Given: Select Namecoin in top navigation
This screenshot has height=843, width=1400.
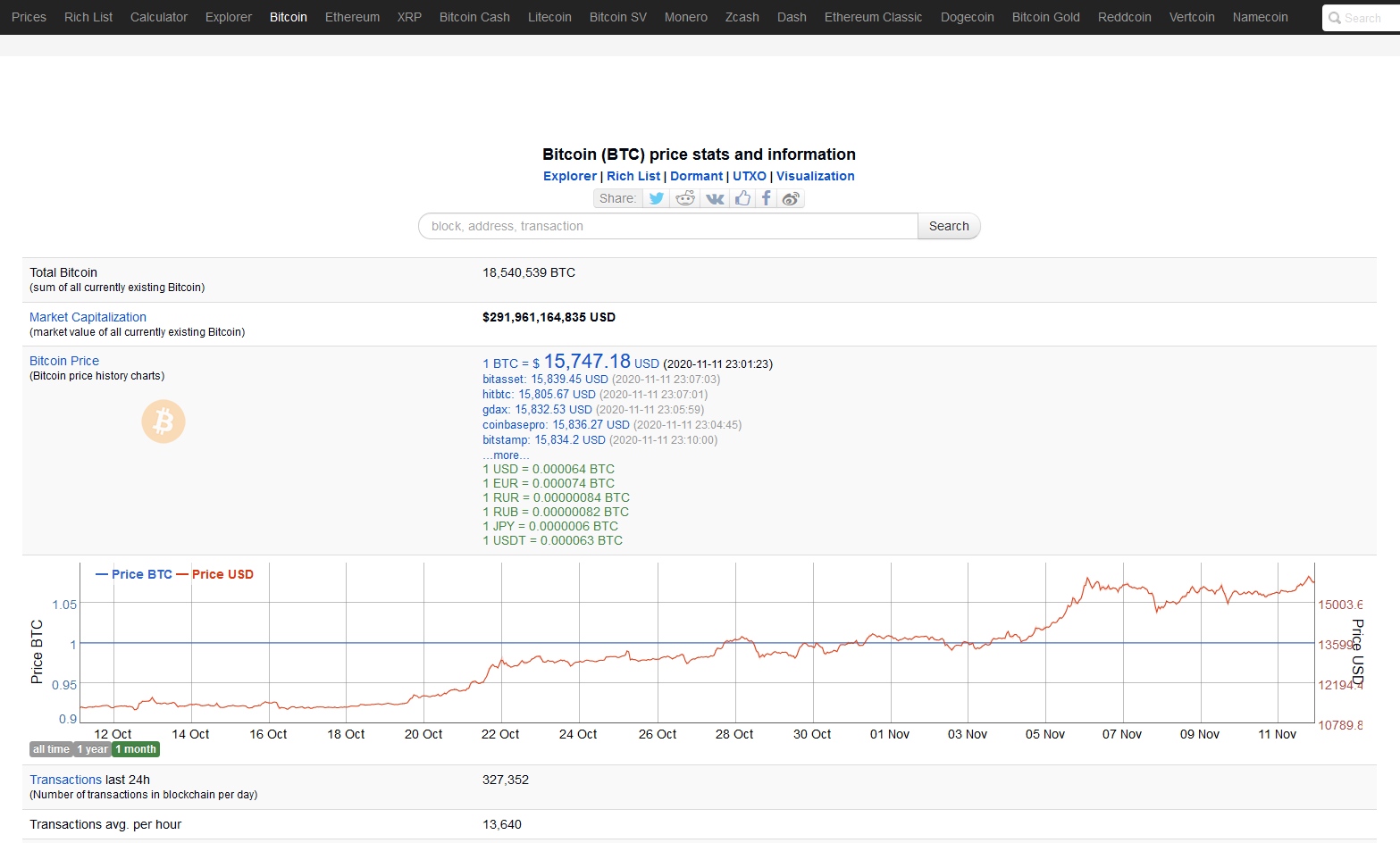Looking at the screenshot, I should tap(1261, 17).
